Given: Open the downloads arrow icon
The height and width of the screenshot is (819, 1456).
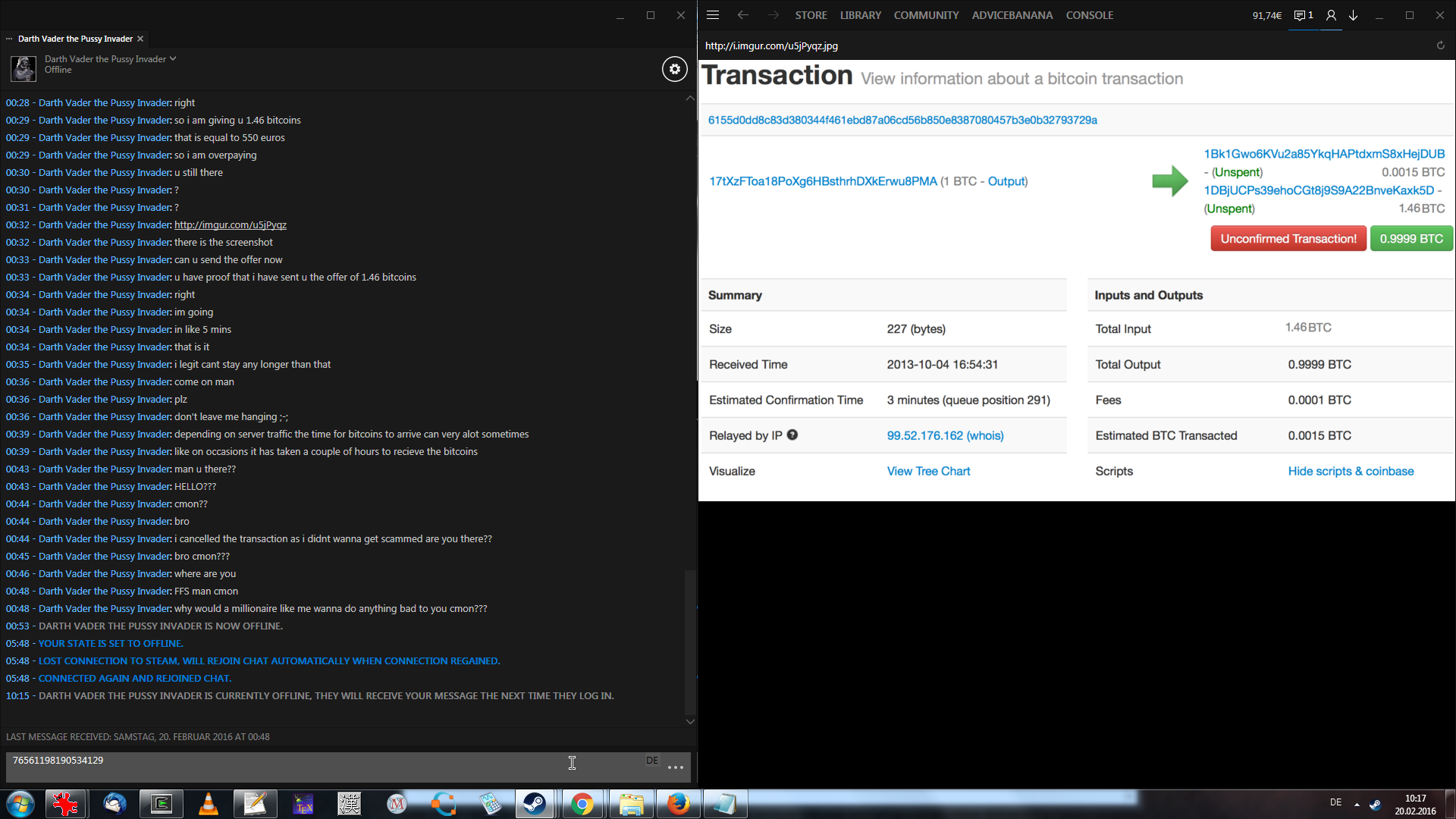Looking at the screenshot, I should point(1353,15).
